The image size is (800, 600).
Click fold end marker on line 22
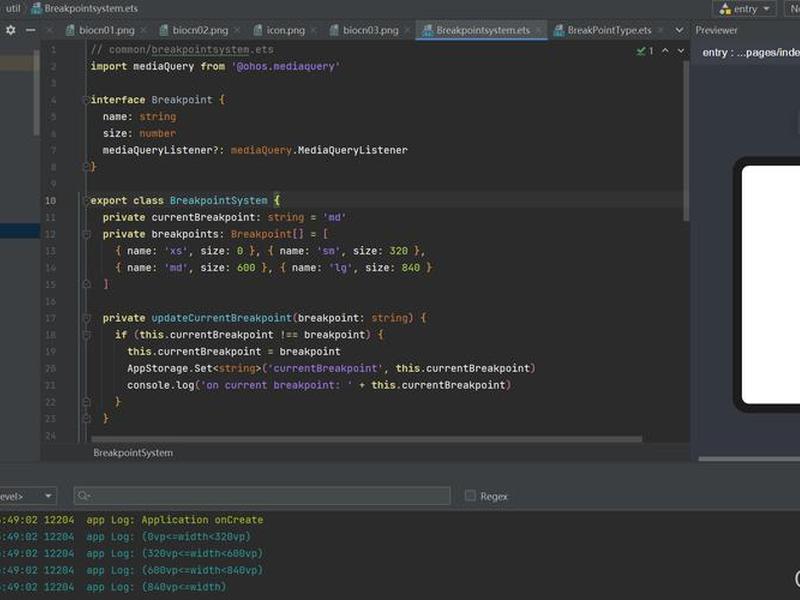pyautogui.click(x=87, y=402)
